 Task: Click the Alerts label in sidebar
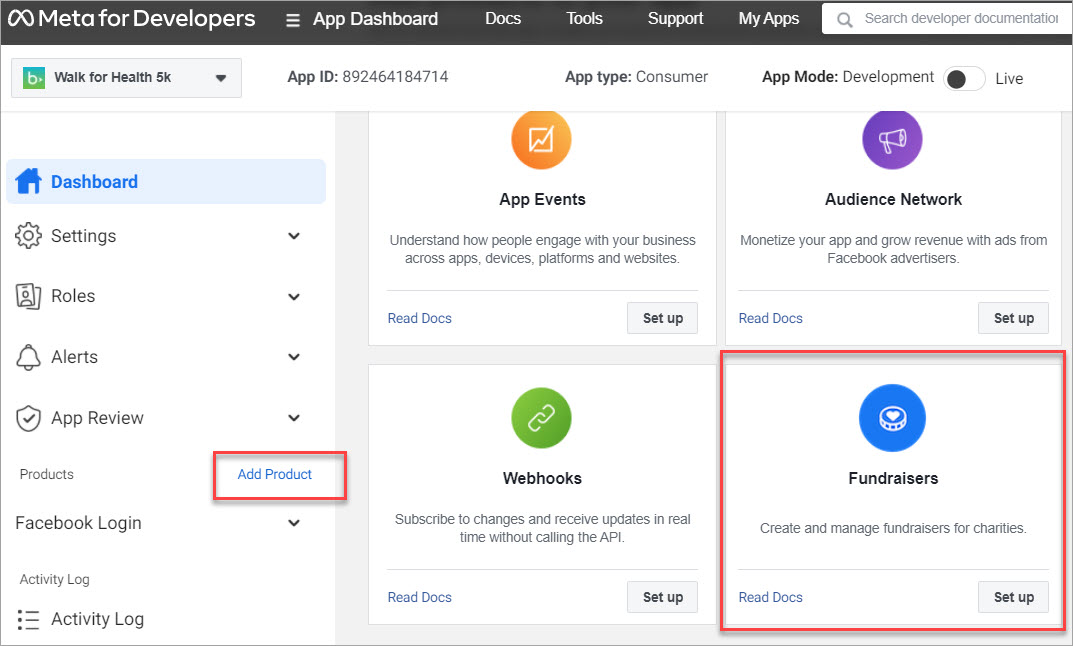coord(75,357)
